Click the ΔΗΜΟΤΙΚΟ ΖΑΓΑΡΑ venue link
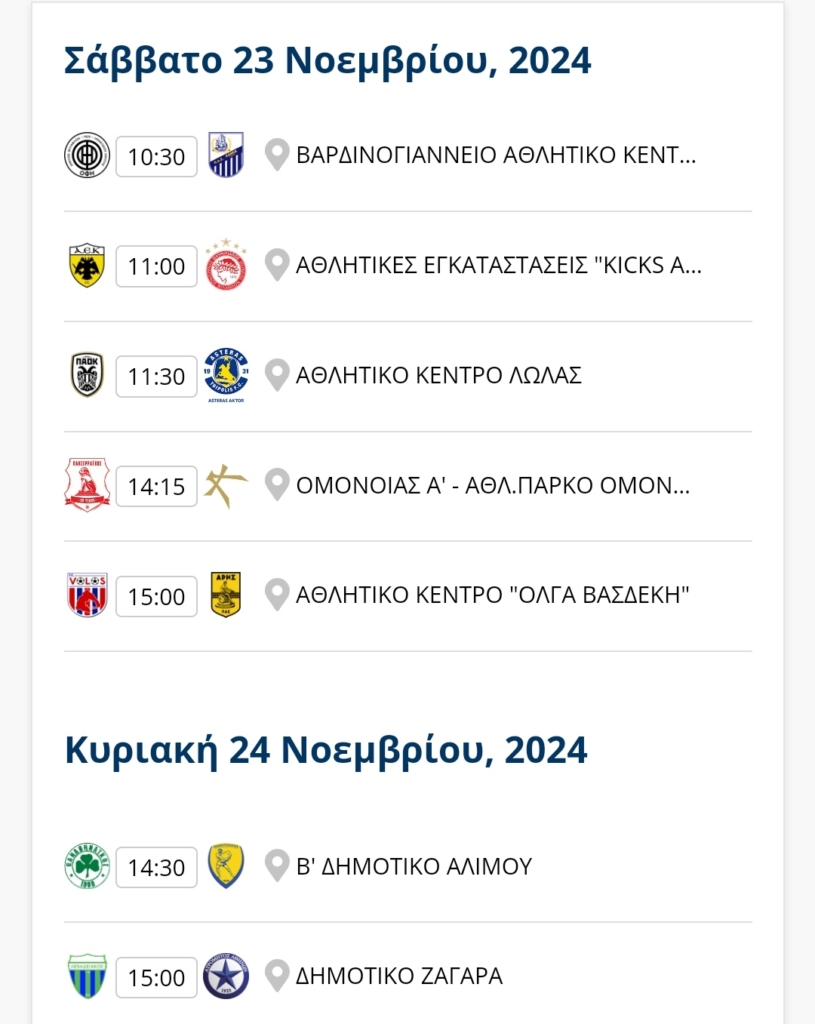This screenshot has width=815, height=1024. pyautogui.click(x=399, y=976)
